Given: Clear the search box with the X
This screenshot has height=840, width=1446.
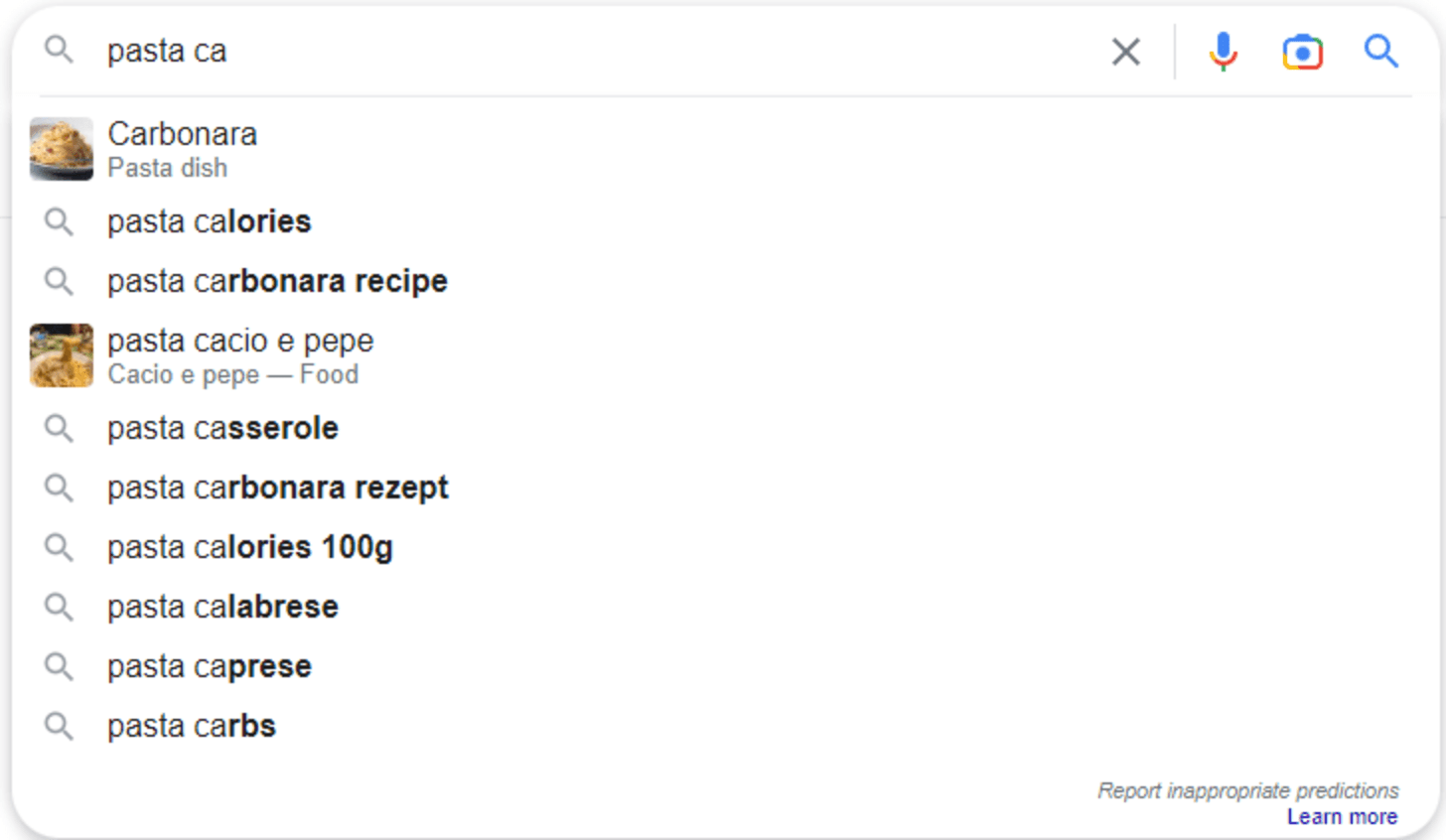Looking at the screenshot, I should 1125,52.
